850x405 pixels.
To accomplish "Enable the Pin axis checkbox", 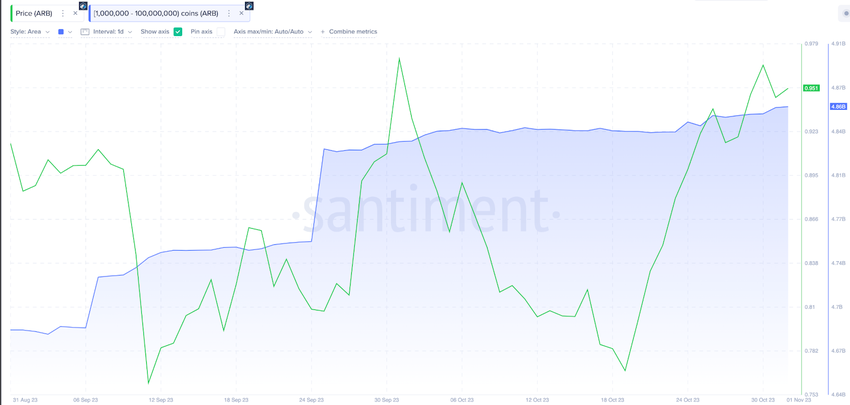I will click(x=221, y=32).
